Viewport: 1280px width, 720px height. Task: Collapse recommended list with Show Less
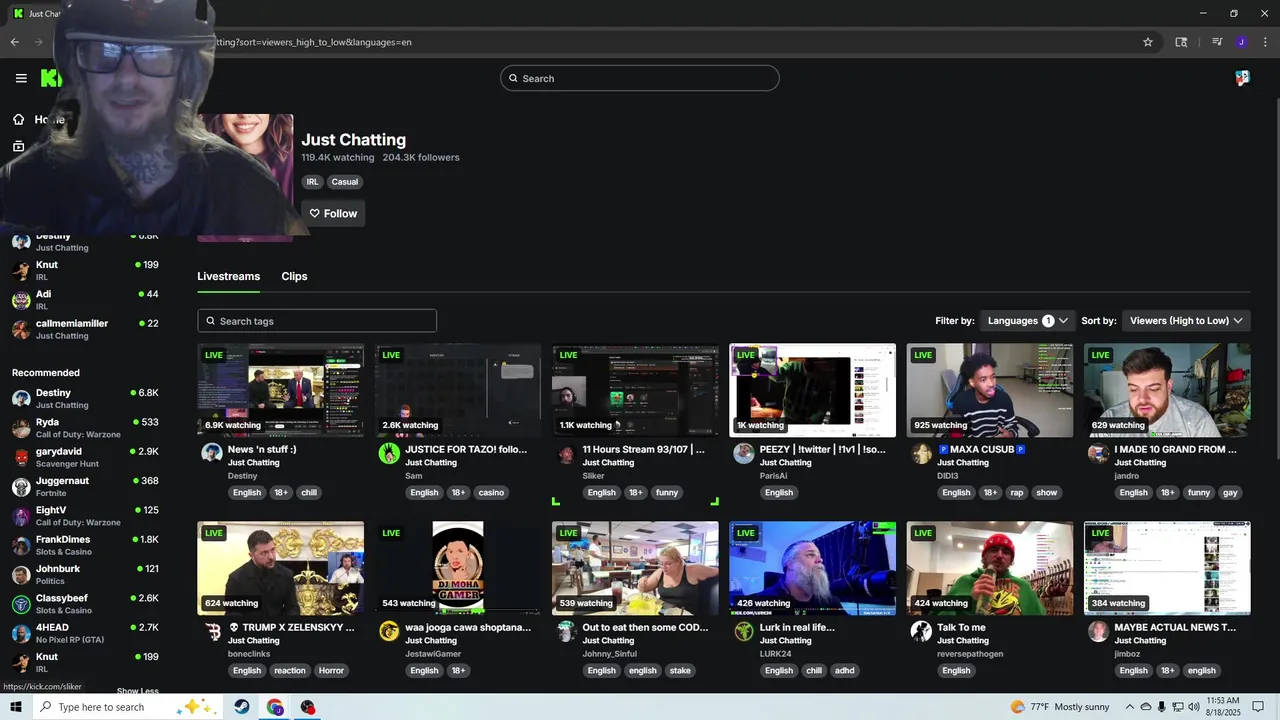tap(137, 691)
